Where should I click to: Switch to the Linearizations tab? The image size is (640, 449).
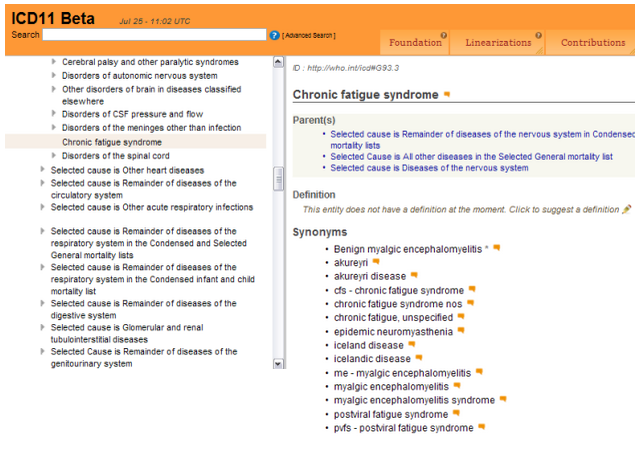tap(499, 43)
